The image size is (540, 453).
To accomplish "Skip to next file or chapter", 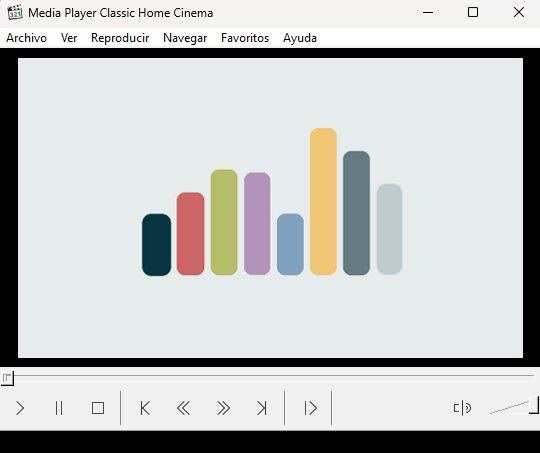I will point(262,408).
